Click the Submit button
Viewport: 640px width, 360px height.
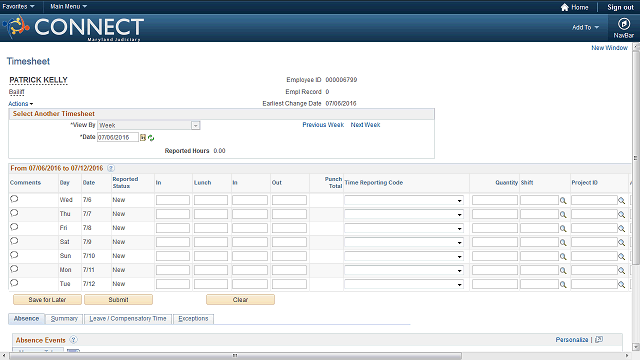pos(118,300)
